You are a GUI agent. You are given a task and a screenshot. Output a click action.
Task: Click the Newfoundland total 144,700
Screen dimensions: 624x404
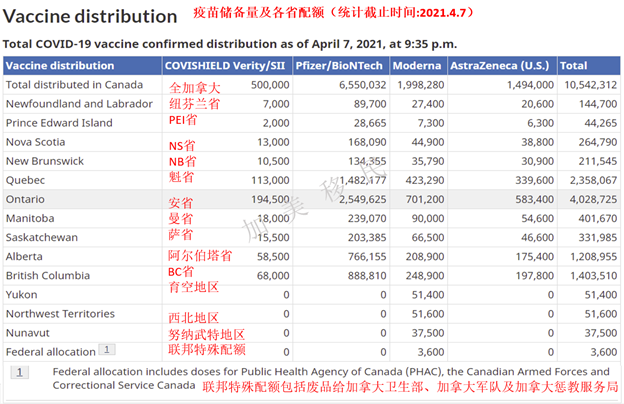(x=598, y=104)
